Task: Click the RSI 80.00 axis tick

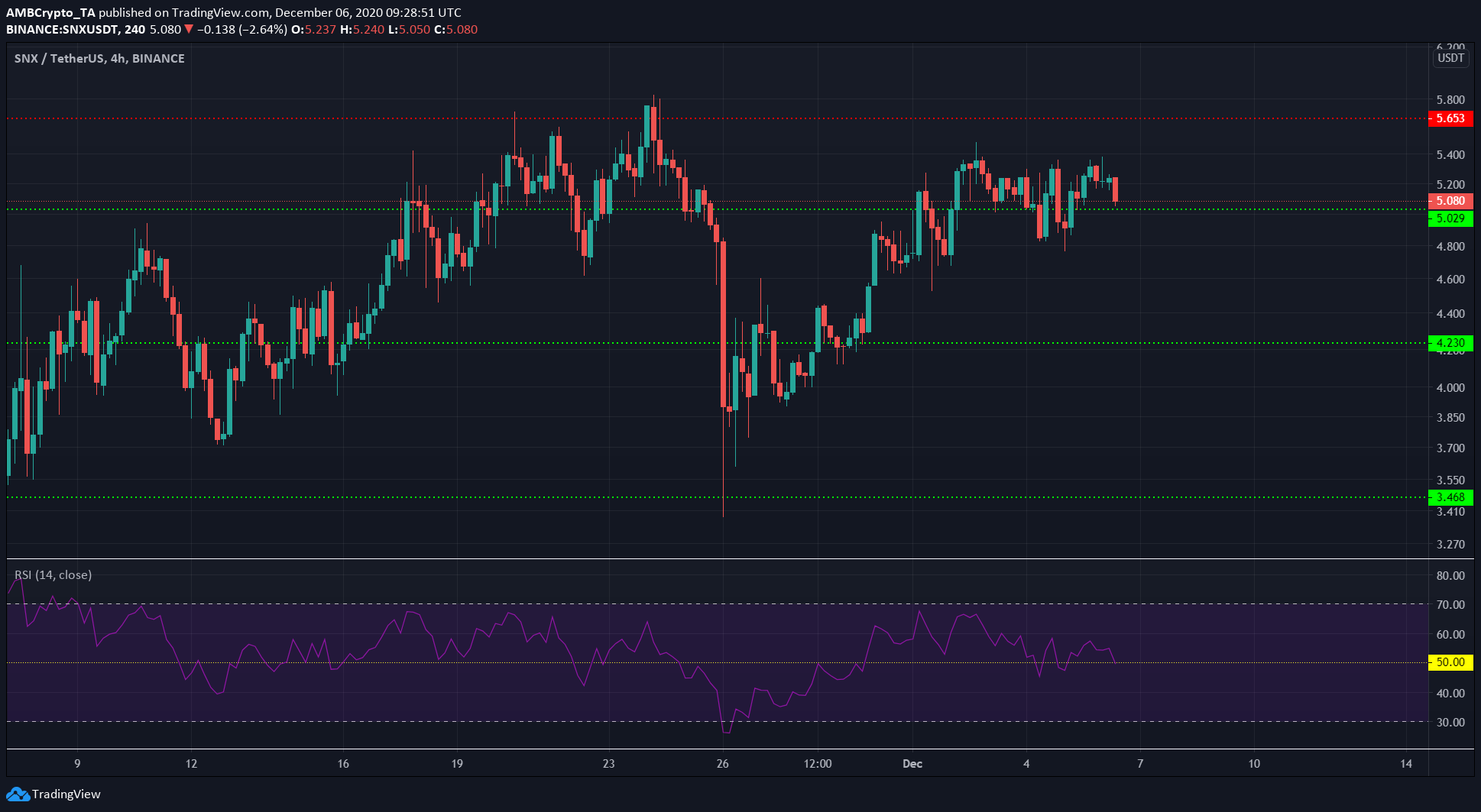Action: [1450, 576]
